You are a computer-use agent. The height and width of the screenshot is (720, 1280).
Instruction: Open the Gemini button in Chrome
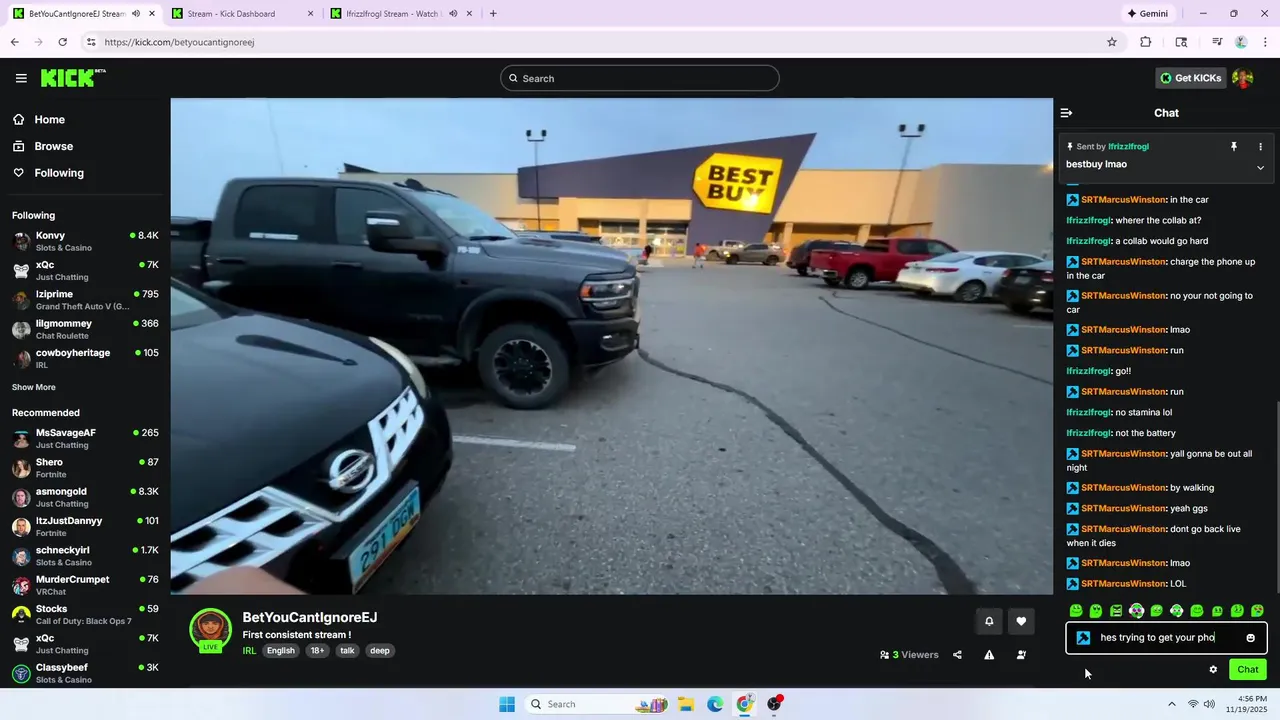pyautogui.click(x=1147, y=14)
